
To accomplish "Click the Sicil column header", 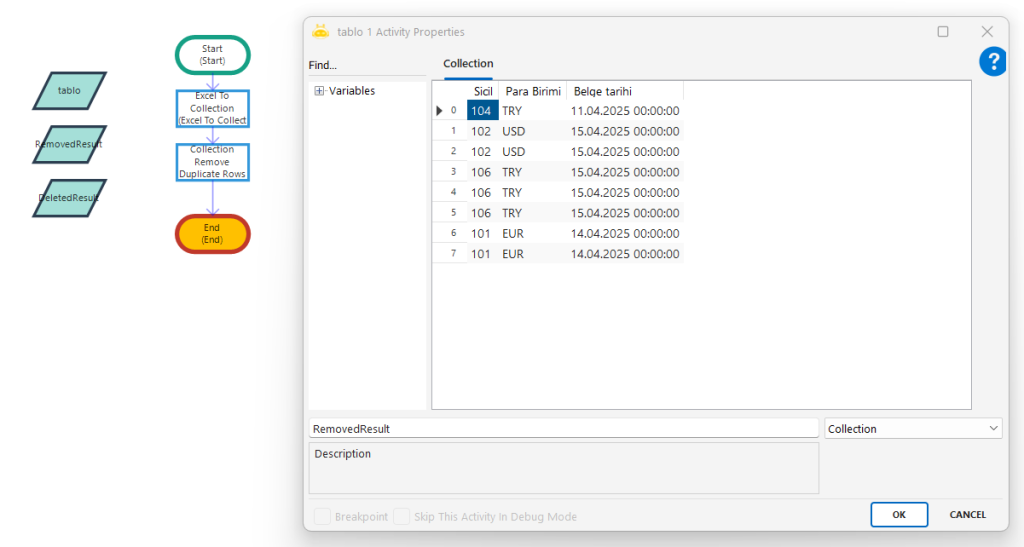I will pos(483,91).
